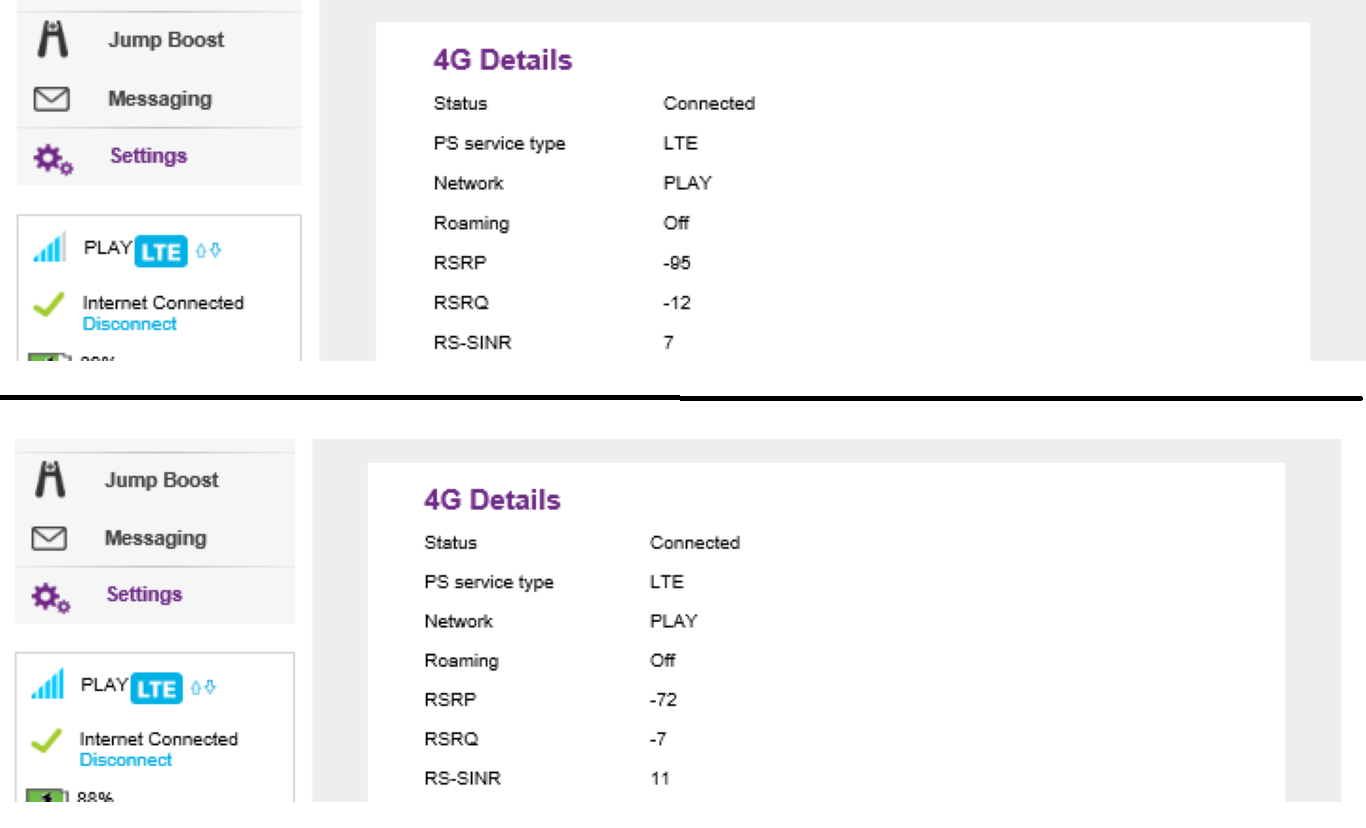Image resolution: width=1366 pixels, height=828 pixels.
Task: Click the Settings gears icon in the lower screenshot
Action: coord(51,597)
